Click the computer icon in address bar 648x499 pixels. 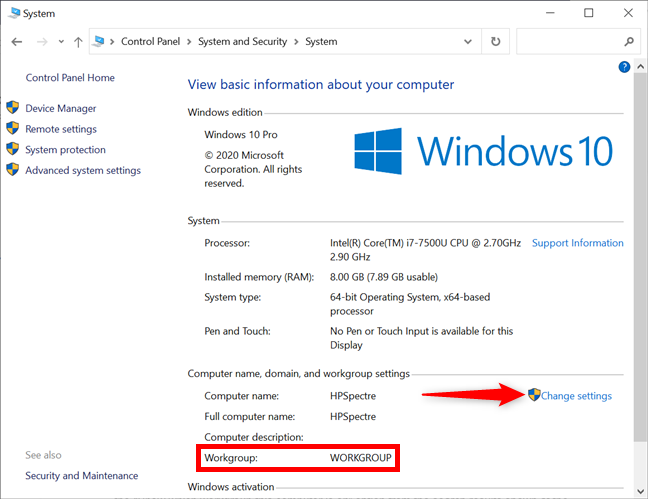(x=98, y=41)
